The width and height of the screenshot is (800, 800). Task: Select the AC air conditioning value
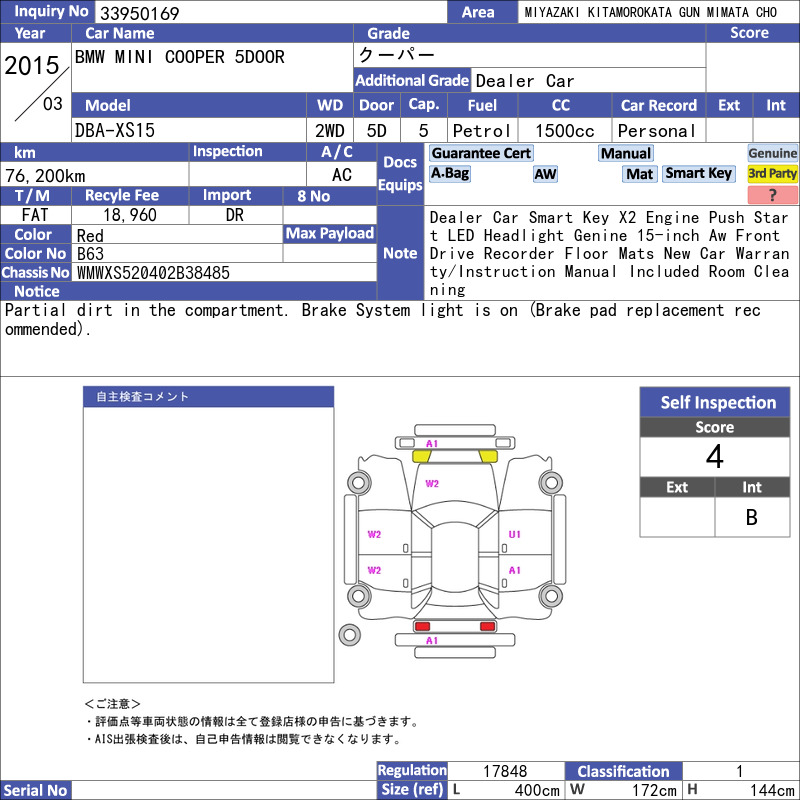(342, 175)
